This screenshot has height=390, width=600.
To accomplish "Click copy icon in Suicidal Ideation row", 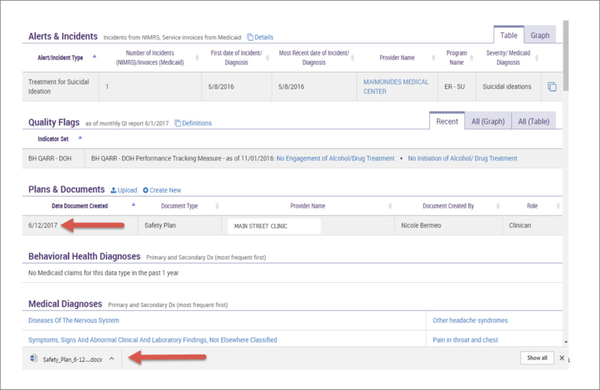I will click(x=552, y=87).
